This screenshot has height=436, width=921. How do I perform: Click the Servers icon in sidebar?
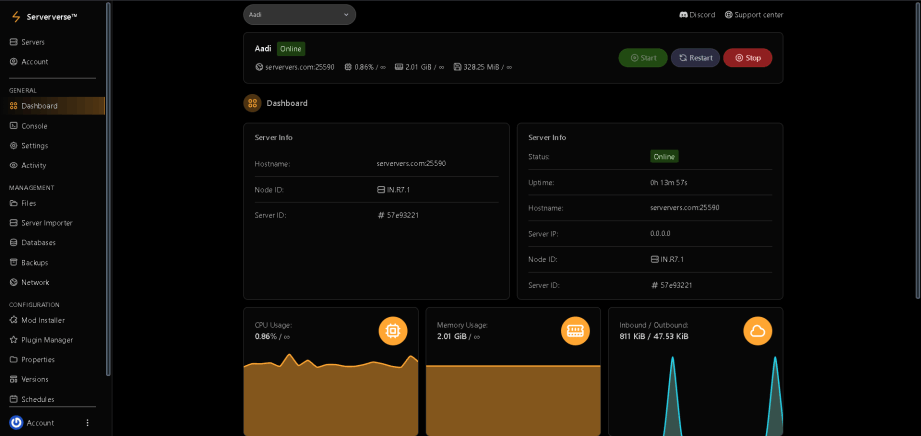[14, 42]
